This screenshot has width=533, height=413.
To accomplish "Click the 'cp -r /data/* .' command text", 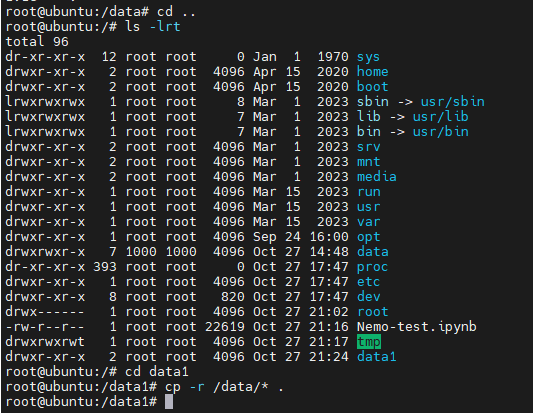I will click(224, 387).
